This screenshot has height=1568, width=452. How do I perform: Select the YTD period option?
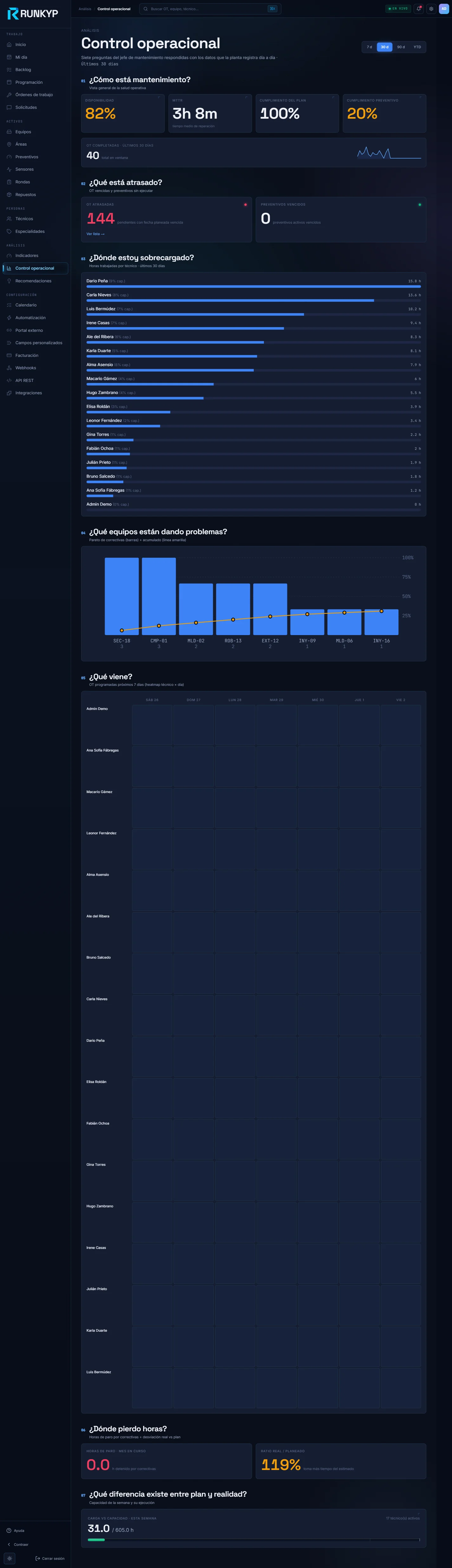tap(417, 47)
